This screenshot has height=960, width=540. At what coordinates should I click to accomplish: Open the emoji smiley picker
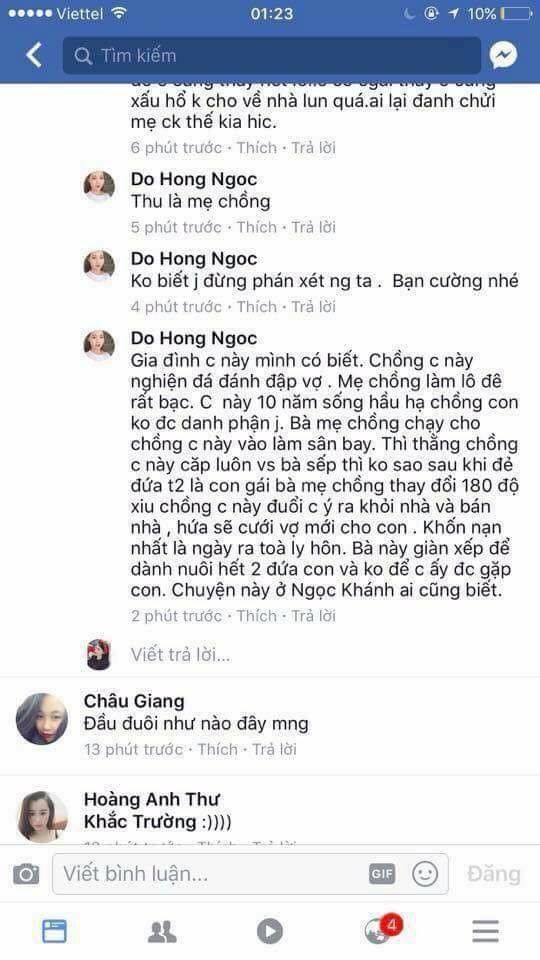click(x=425, y=874)
